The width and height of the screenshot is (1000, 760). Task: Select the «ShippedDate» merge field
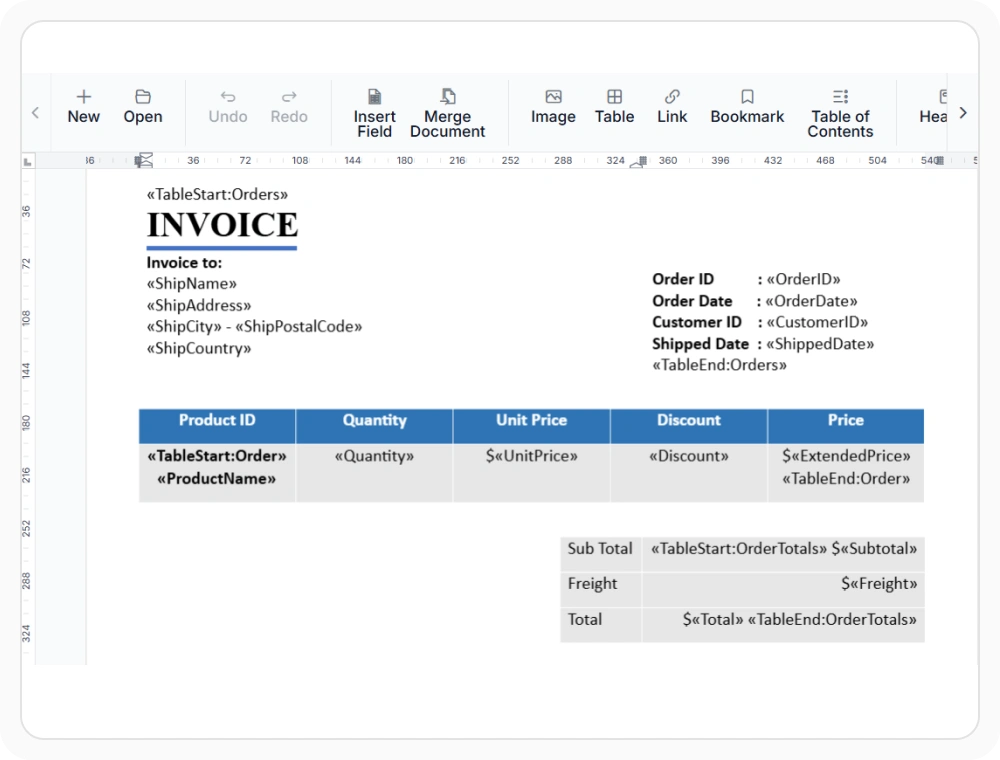pyautogui.click(x=820, y=344)
